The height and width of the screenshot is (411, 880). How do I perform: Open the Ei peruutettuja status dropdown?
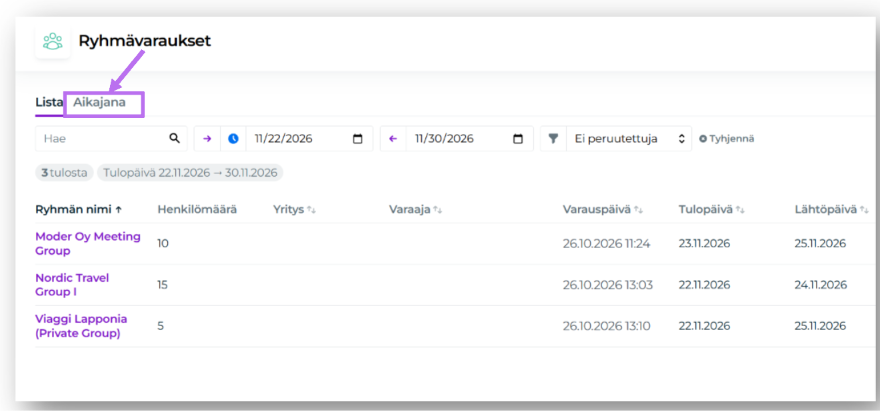(629, 139)
